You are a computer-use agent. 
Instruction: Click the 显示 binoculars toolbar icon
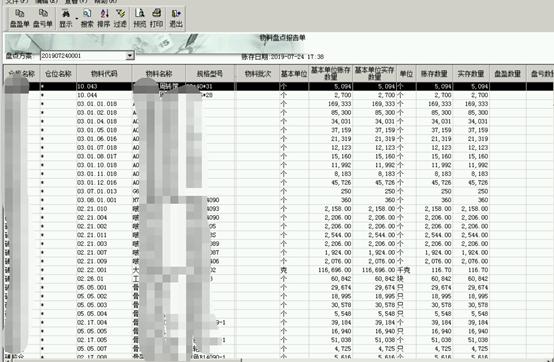click(66, 18)
